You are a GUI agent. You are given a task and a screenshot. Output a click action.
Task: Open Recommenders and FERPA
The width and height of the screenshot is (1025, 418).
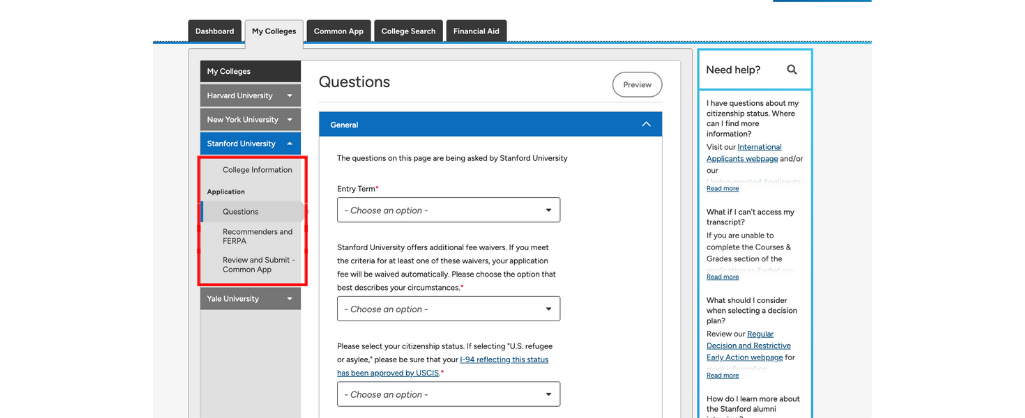[257, 236]
